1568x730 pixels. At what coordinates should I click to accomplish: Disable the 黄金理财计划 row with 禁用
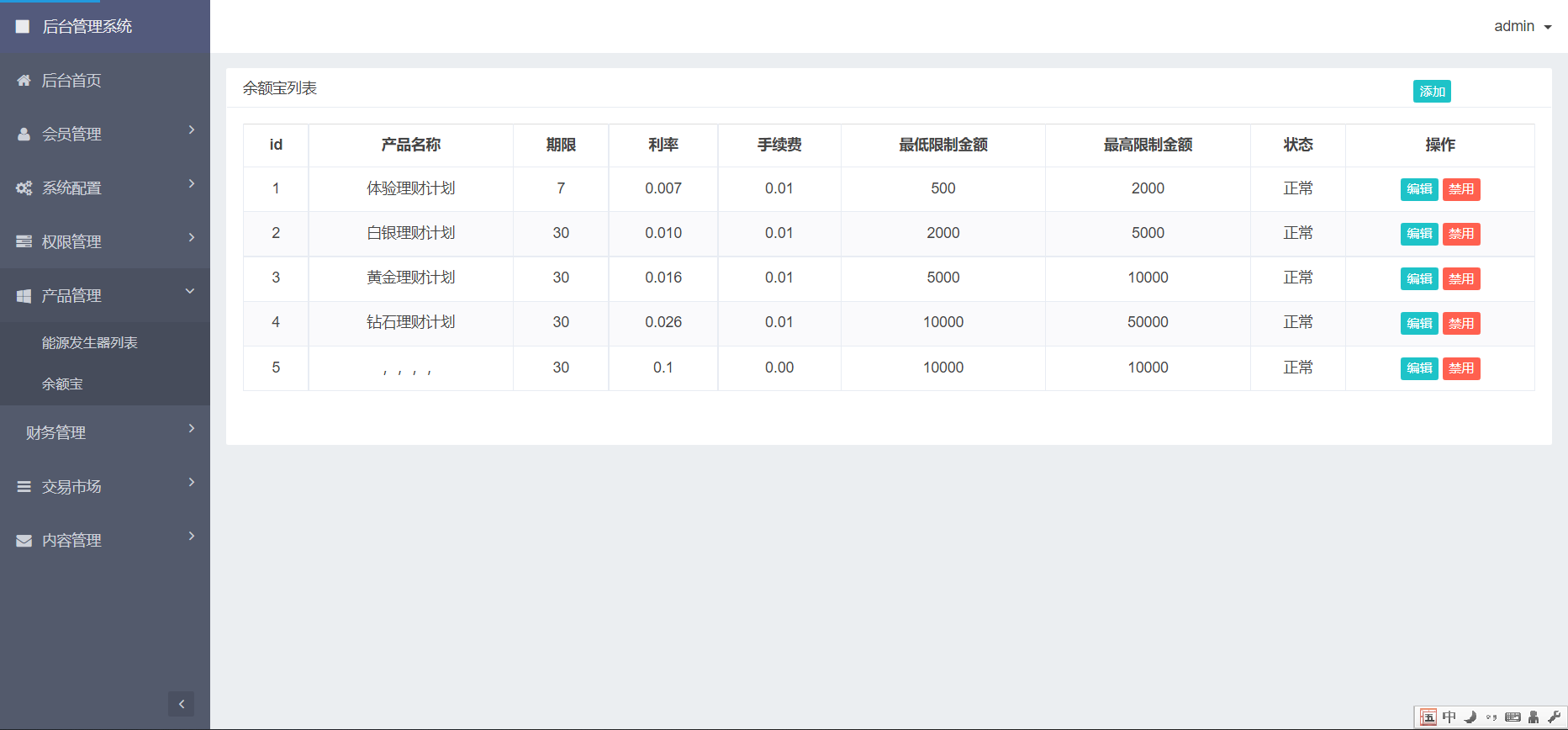(x=1461, y=279)
